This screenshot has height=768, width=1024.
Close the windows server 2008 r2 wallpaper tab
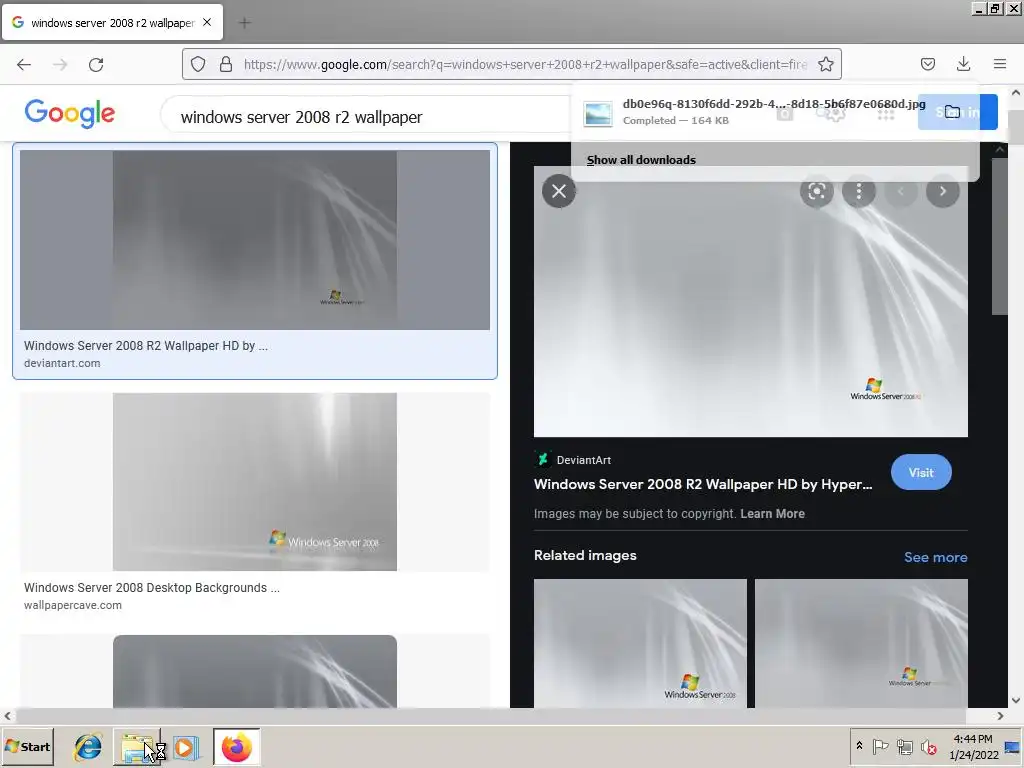coord(207,22)
